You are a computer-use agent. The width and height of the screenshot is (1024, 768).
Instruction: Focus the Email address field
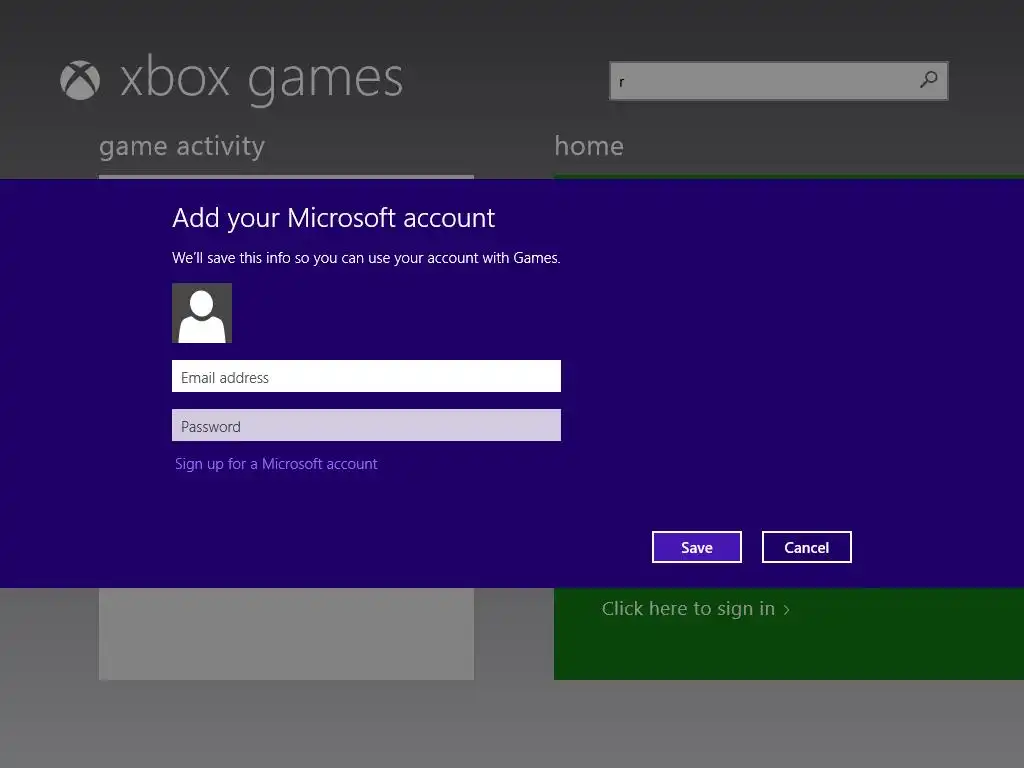click(x=366, y=376)
